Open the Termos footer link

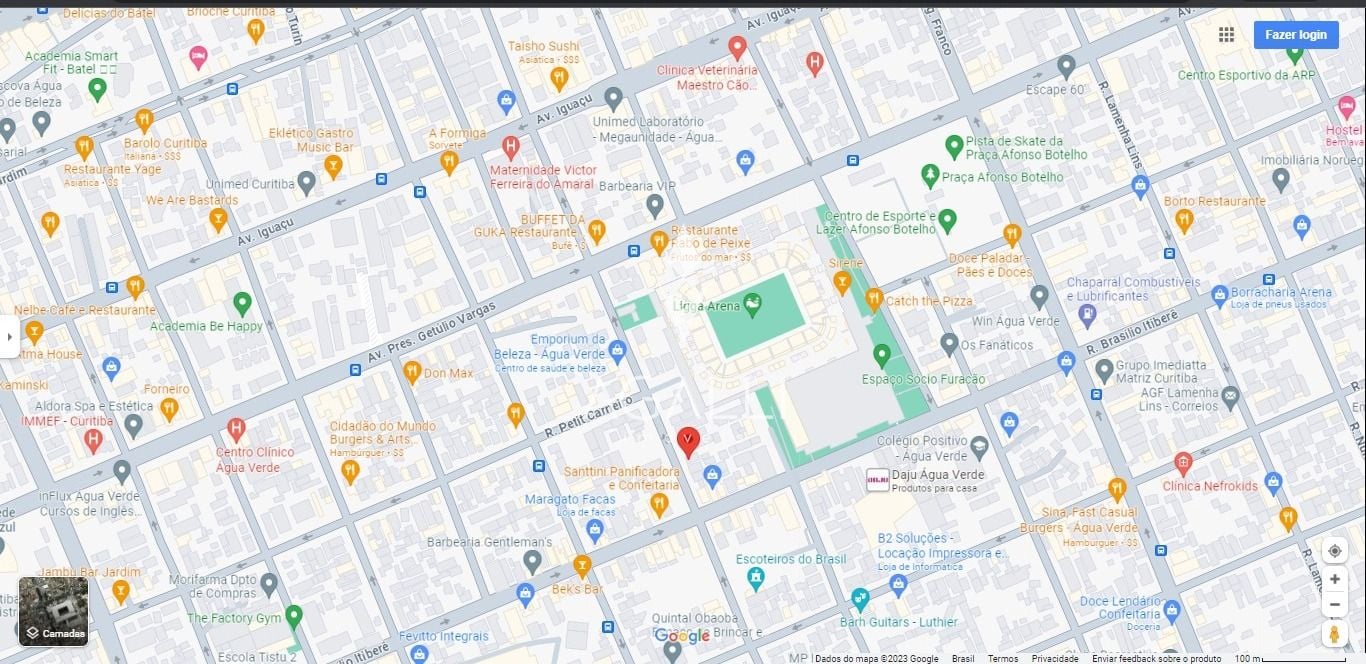[1003, 658]
